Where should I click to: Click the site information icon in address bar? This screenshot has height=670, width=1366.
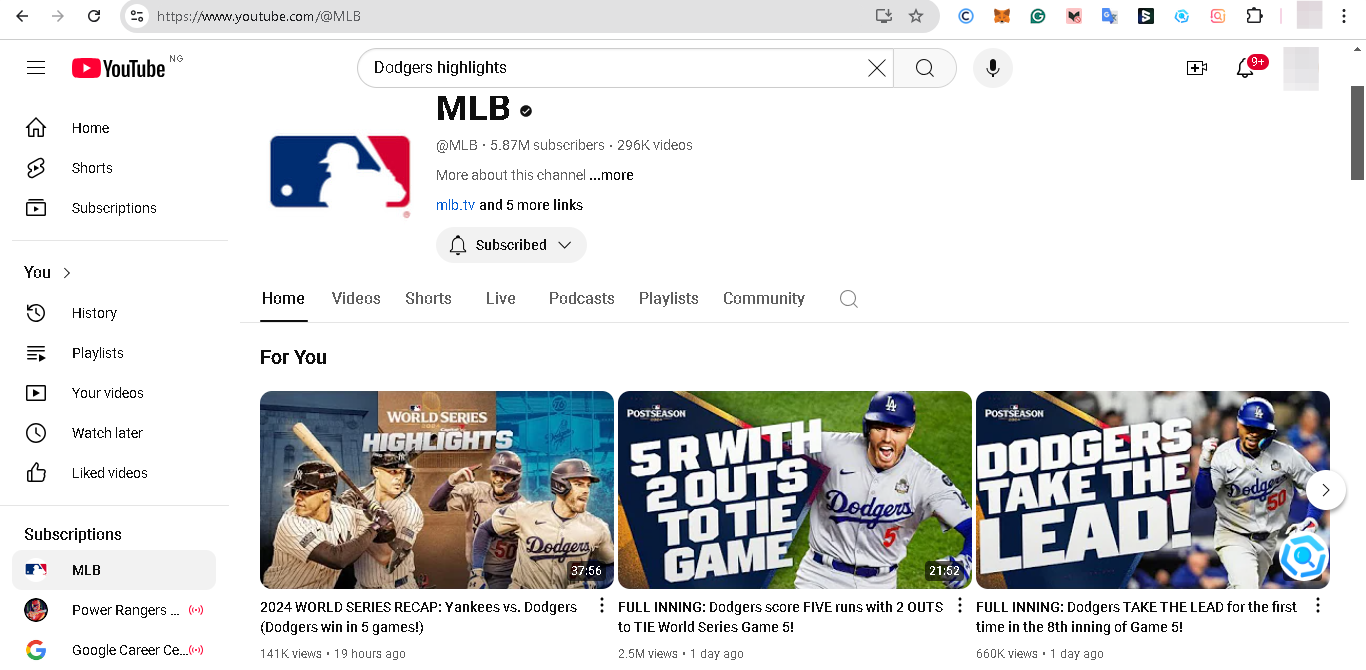137,16
